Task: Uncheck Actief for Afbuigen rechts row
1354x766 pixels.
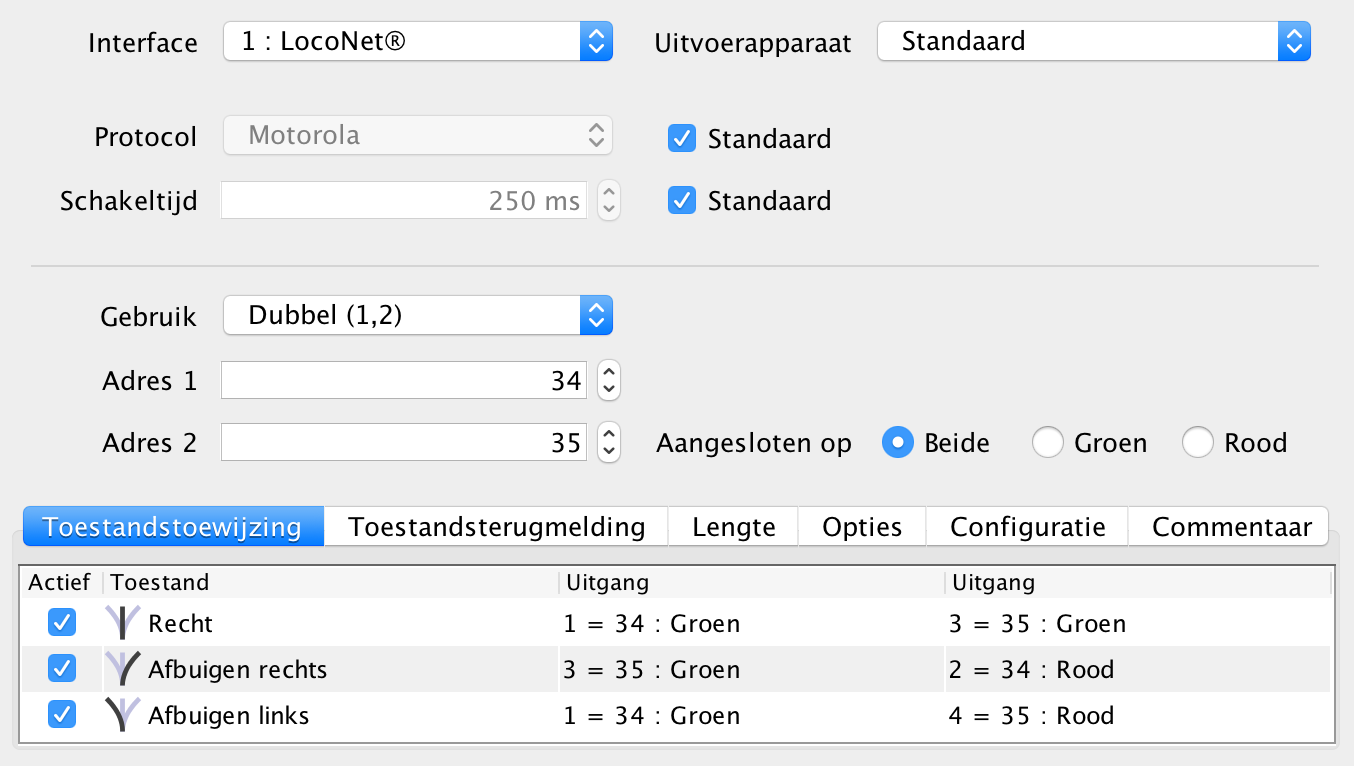Action: [62, 669]
